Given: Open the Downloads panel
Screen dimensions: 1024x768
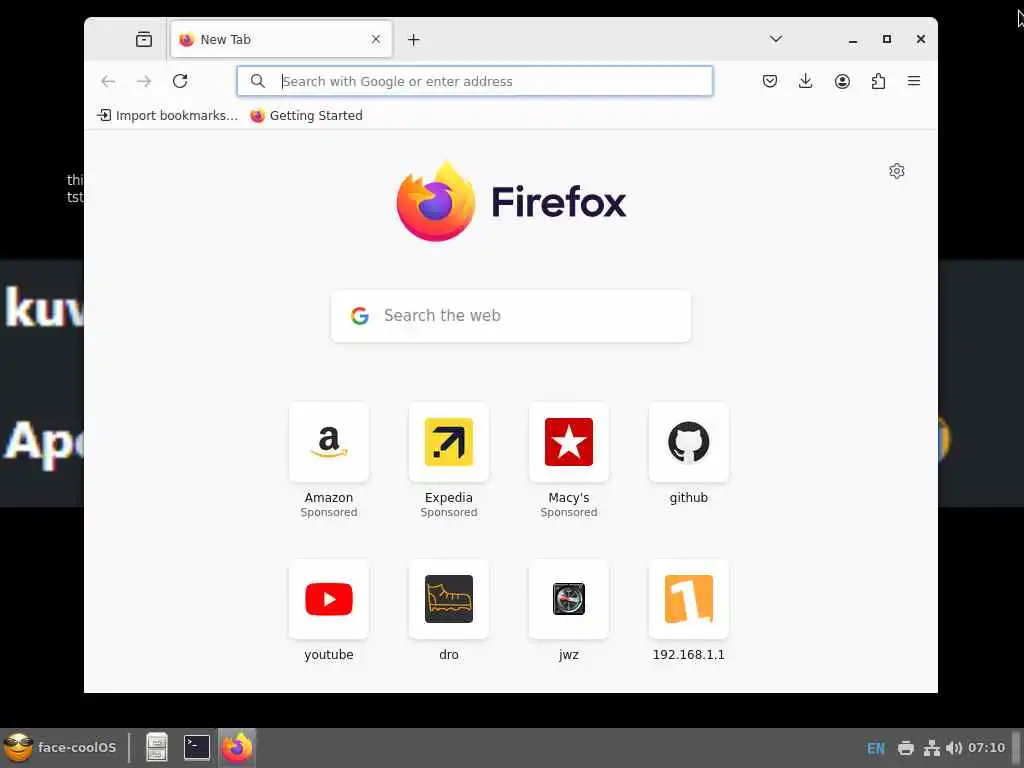Looking at the screenshot, I should click(806, 81).
